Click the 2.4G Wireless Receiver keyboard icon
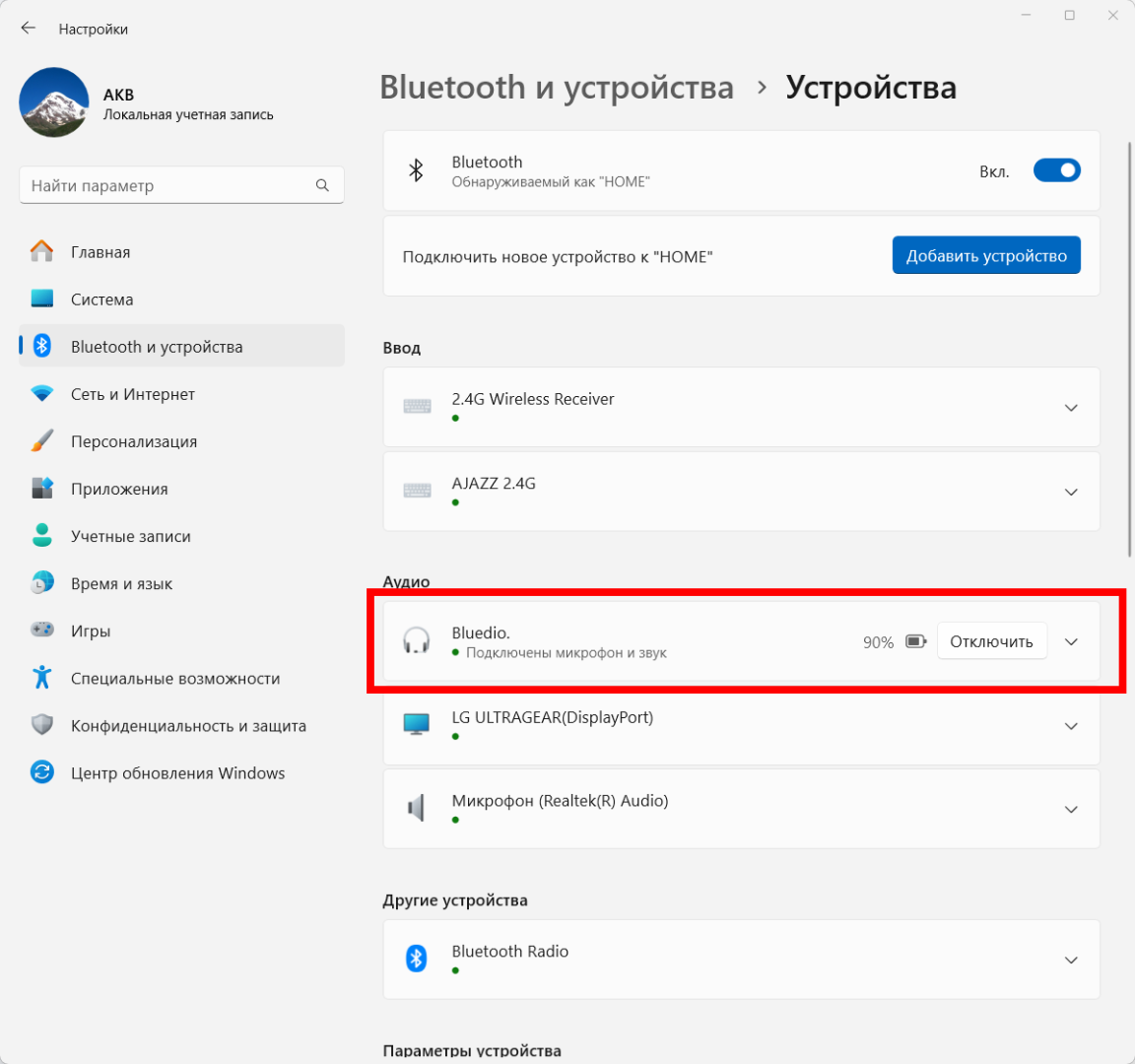1135x1064 pixels. point(417,406)
